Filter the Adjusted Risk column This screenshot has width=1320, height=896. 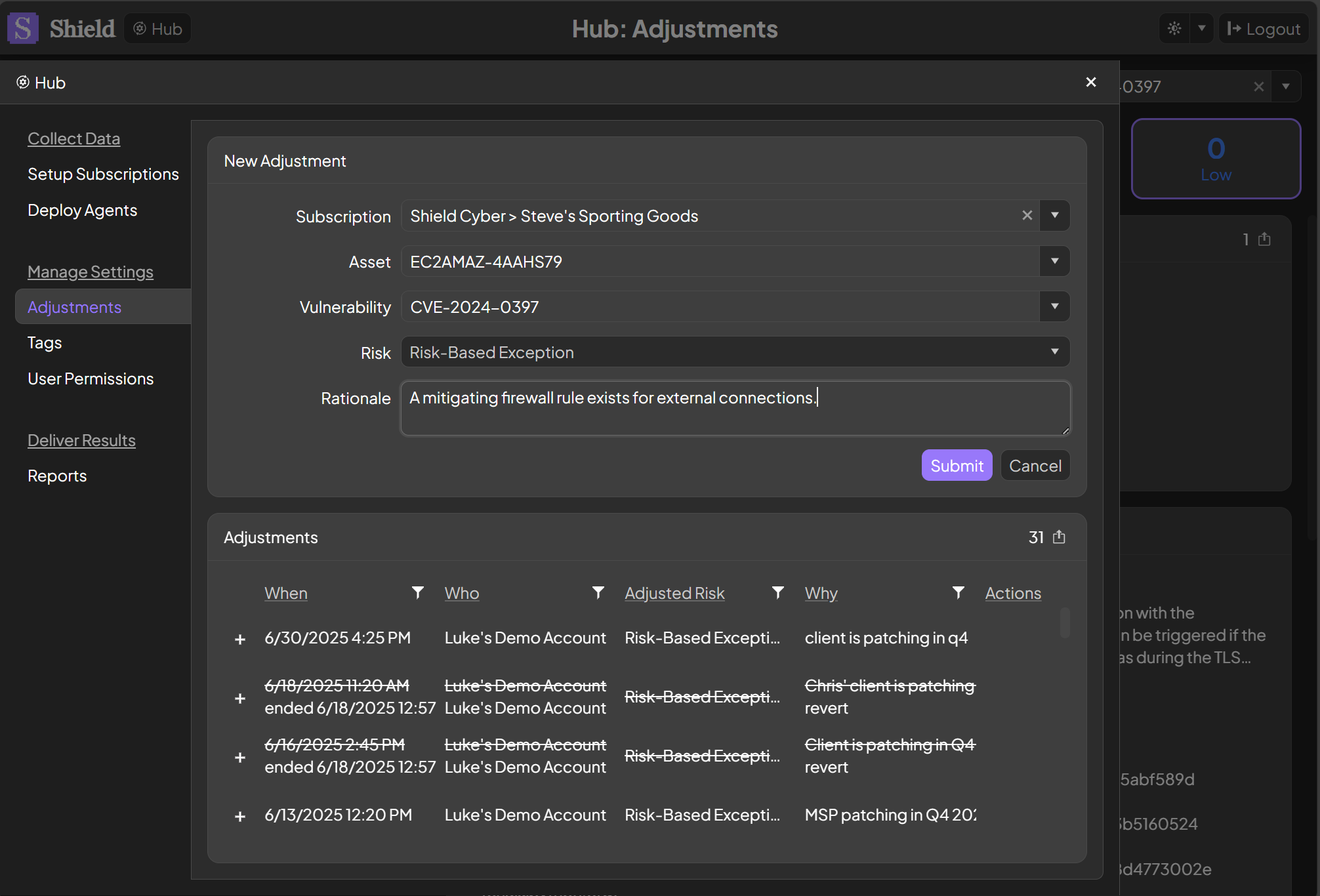coord(777,592)
